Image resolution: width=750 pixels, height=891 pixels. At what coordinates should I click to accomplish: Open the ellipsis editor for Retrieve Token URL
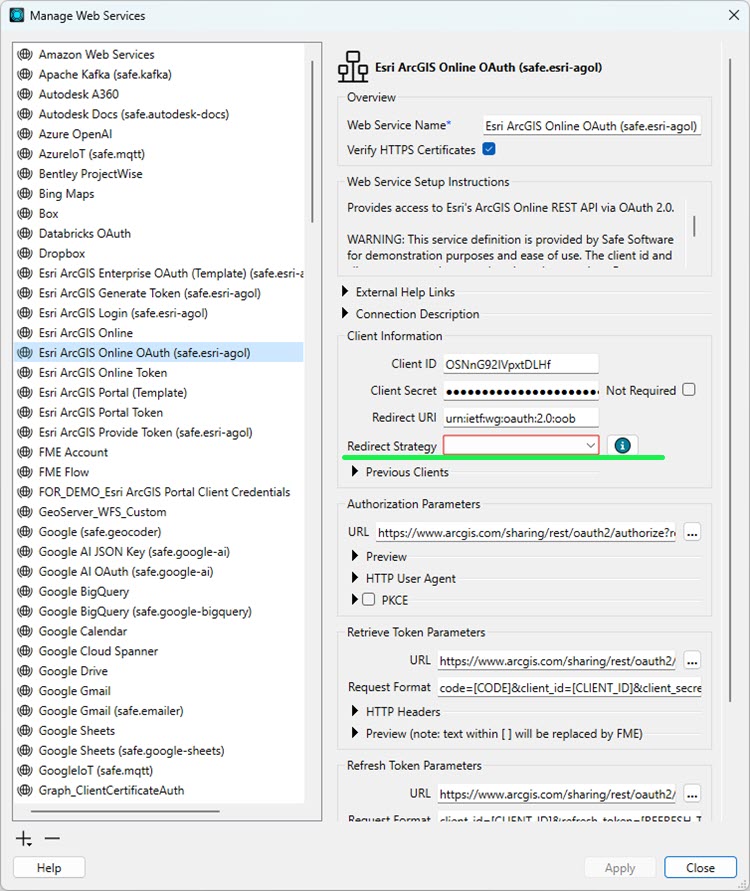[691, 661]
